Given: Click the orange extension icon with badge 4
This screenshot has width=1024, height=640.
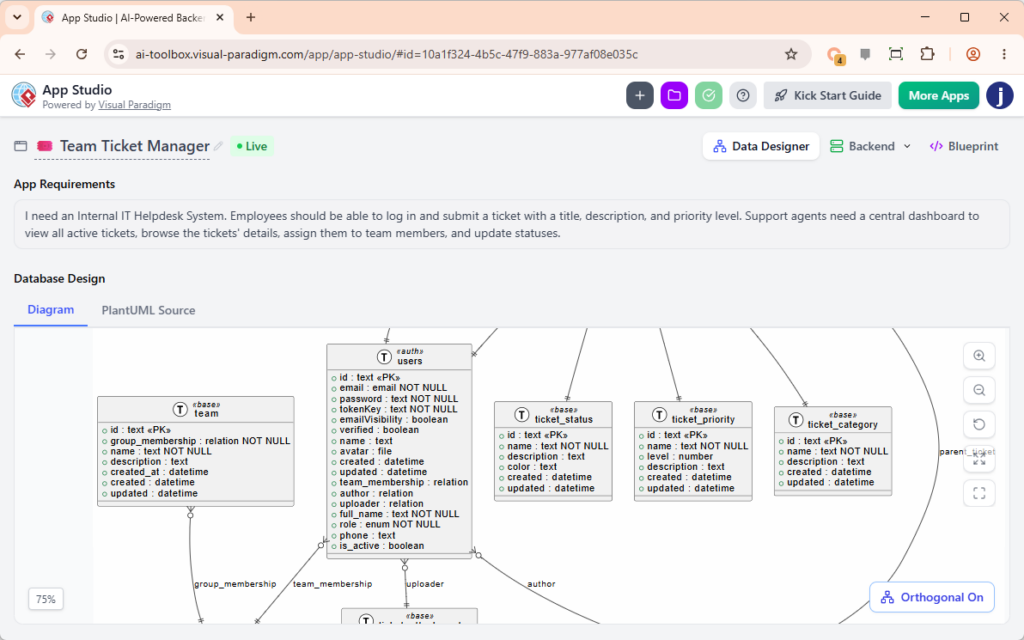Looking at the screenshot, I should coord(835,55).
